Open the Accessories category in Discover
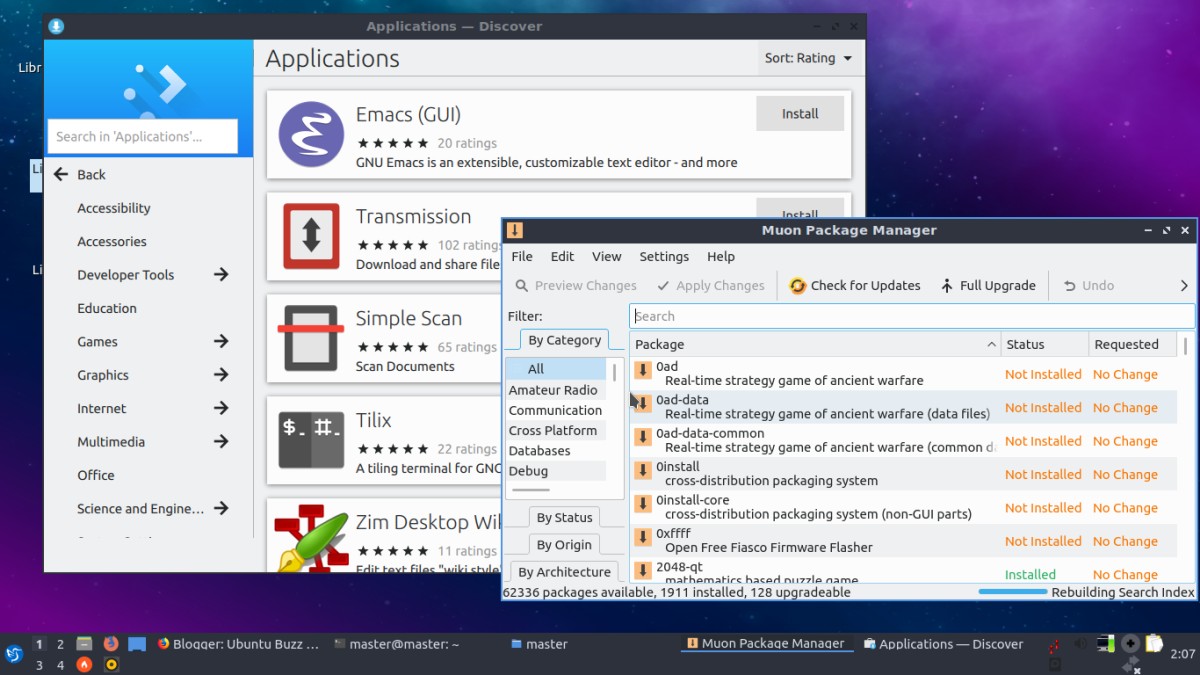 click(x=112, y=241)
